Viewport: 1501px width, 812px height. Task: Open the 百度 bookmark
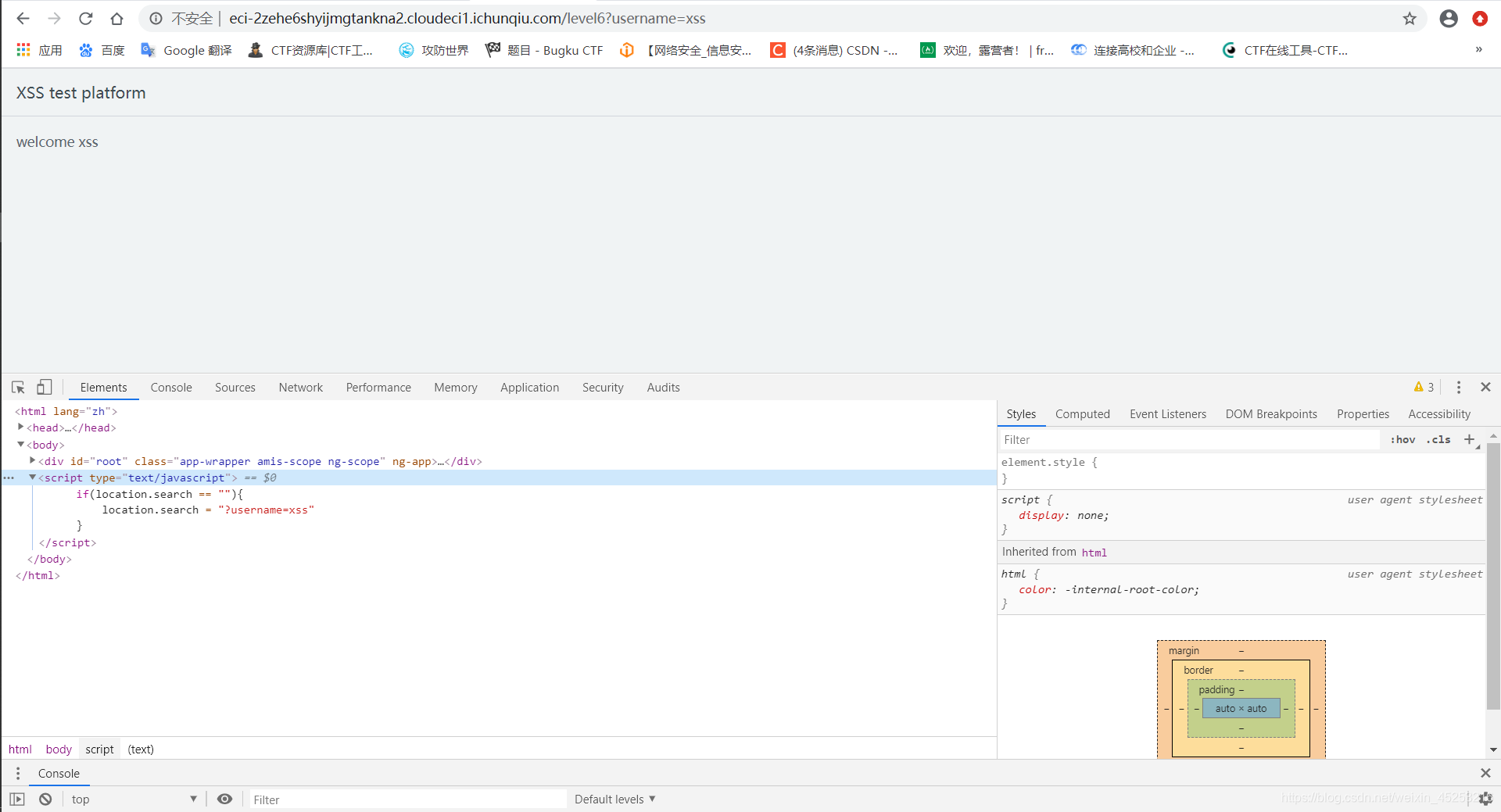pyautogui.click(x=102, y=50)
